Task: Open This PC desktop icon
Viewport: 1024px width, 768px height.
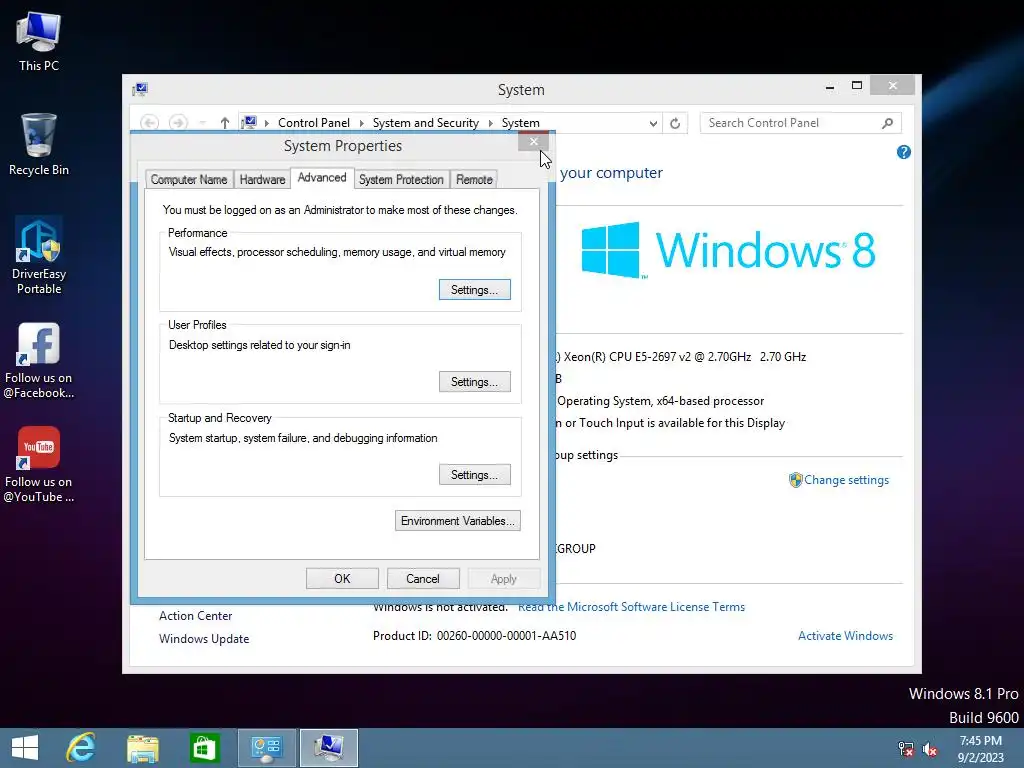Action: pos(39,41)
